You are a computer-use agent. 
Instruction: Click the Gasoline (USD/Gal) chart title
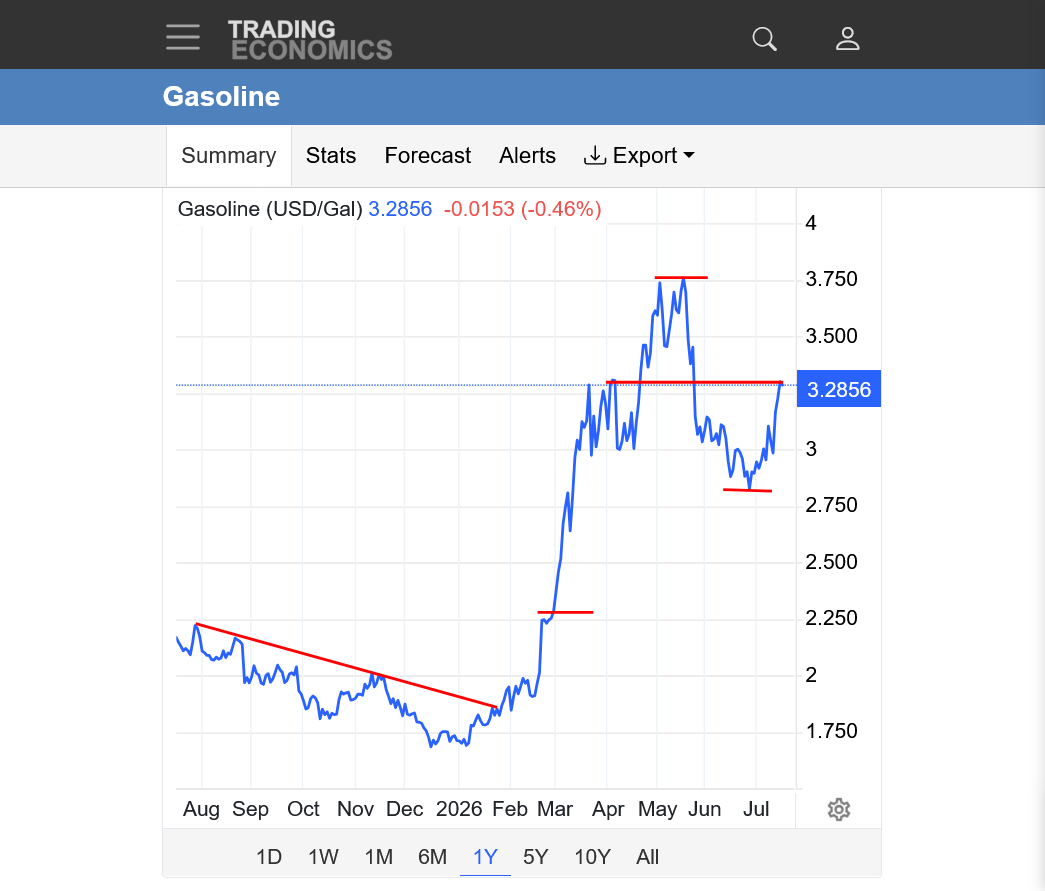click(x=270, y=209)
